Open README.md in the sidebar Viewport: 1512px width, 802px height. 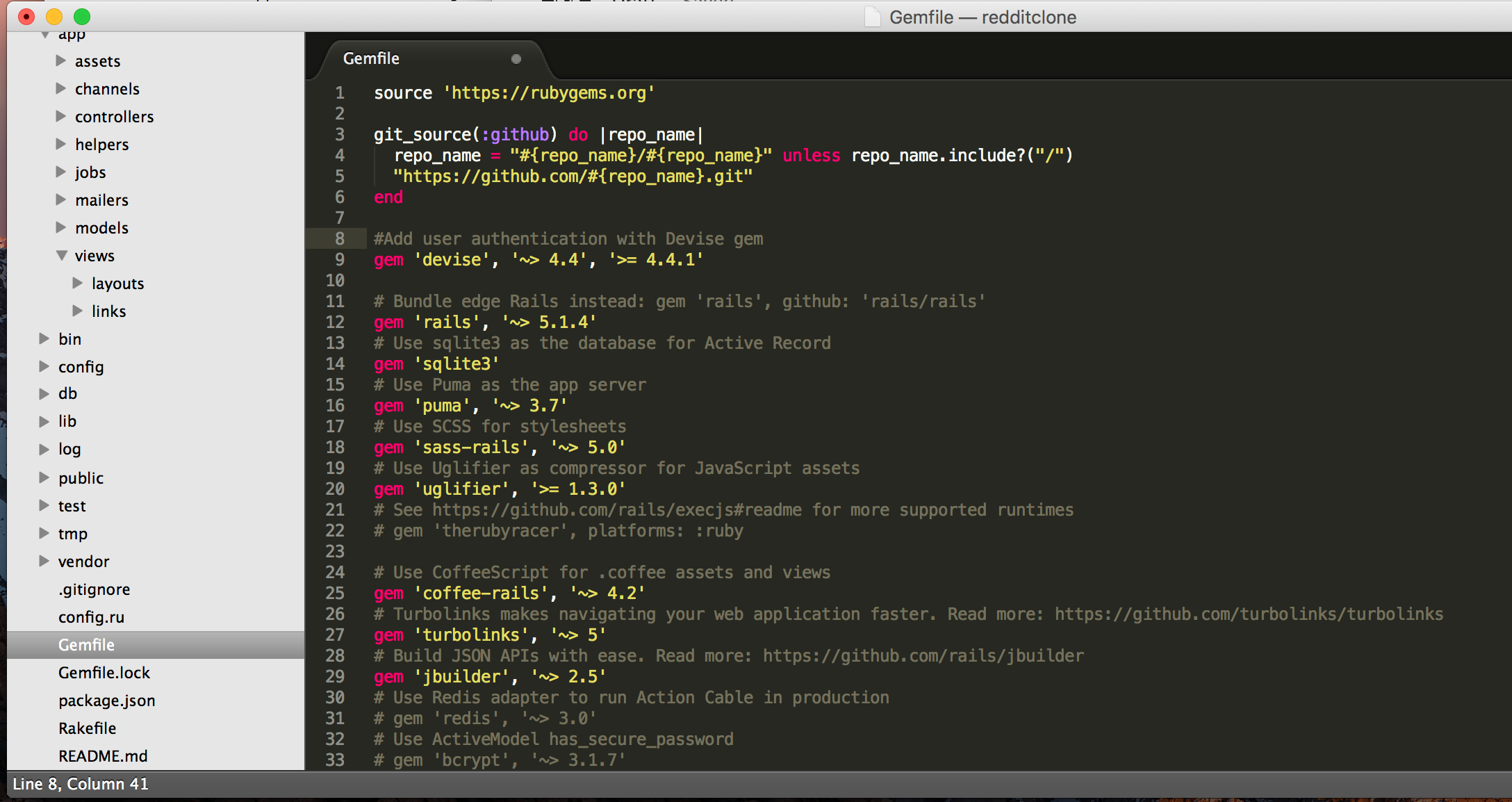tap(103, 756)
